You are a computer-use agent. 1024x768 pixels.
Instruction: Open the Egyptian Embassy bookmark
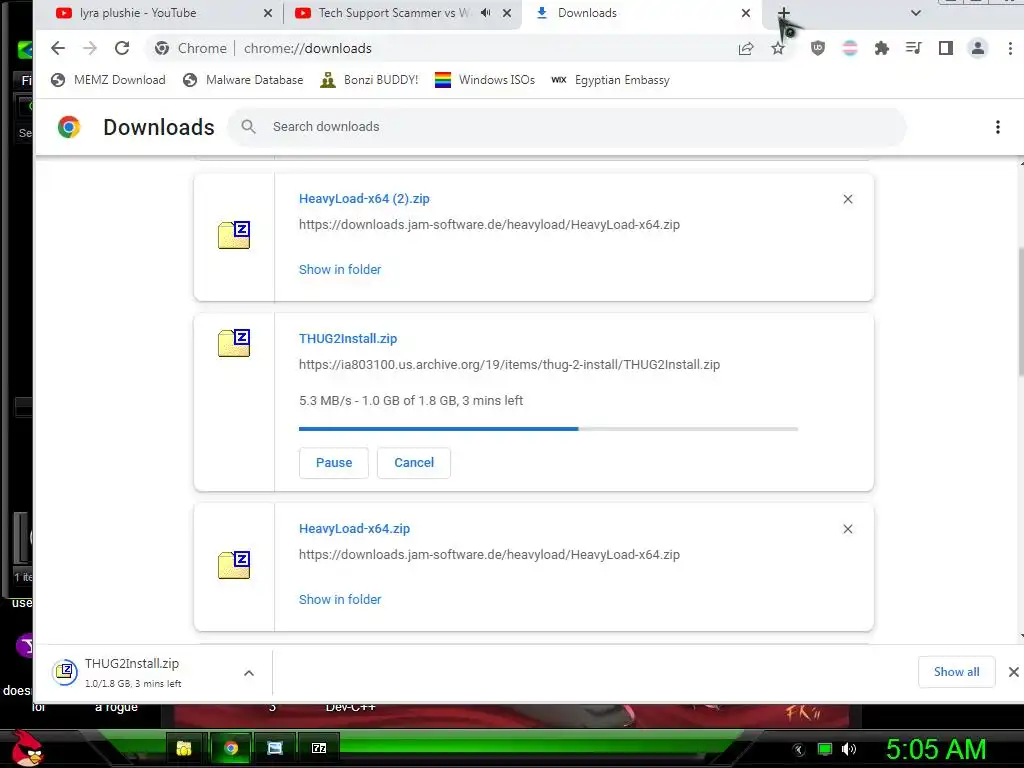coord(611,80)
